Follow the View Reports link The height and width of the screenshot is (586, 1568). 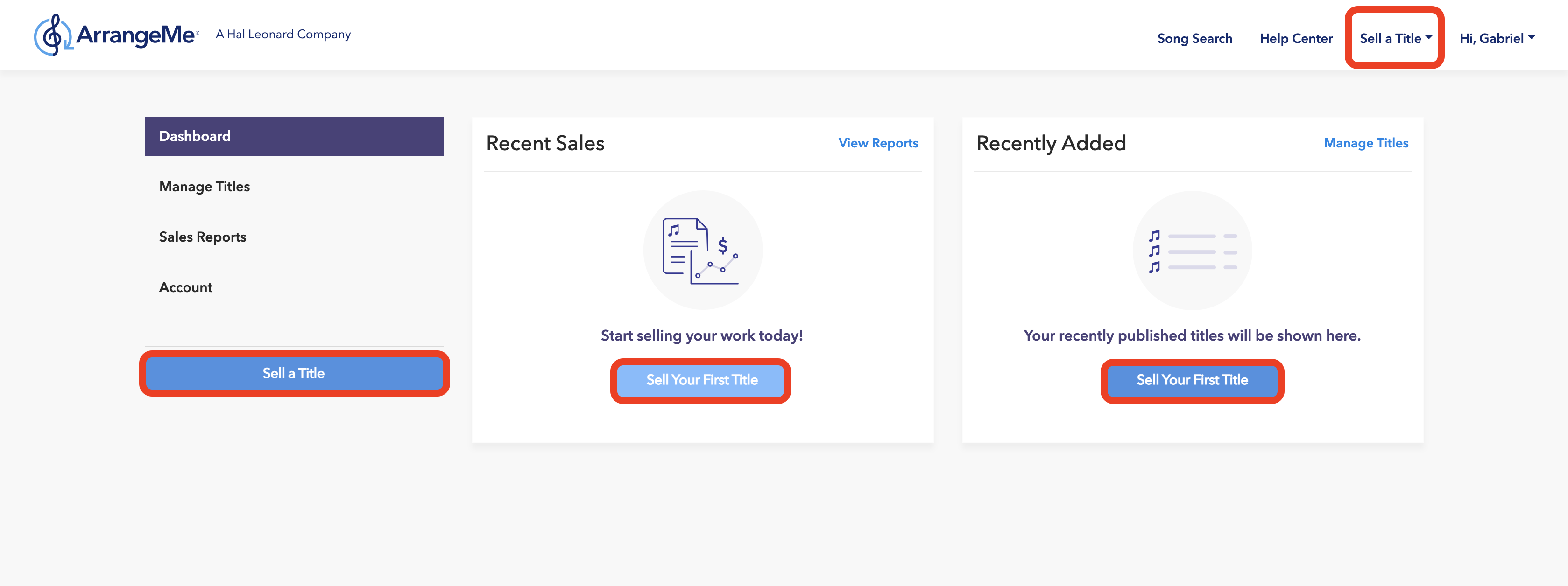tap(878, 143)
